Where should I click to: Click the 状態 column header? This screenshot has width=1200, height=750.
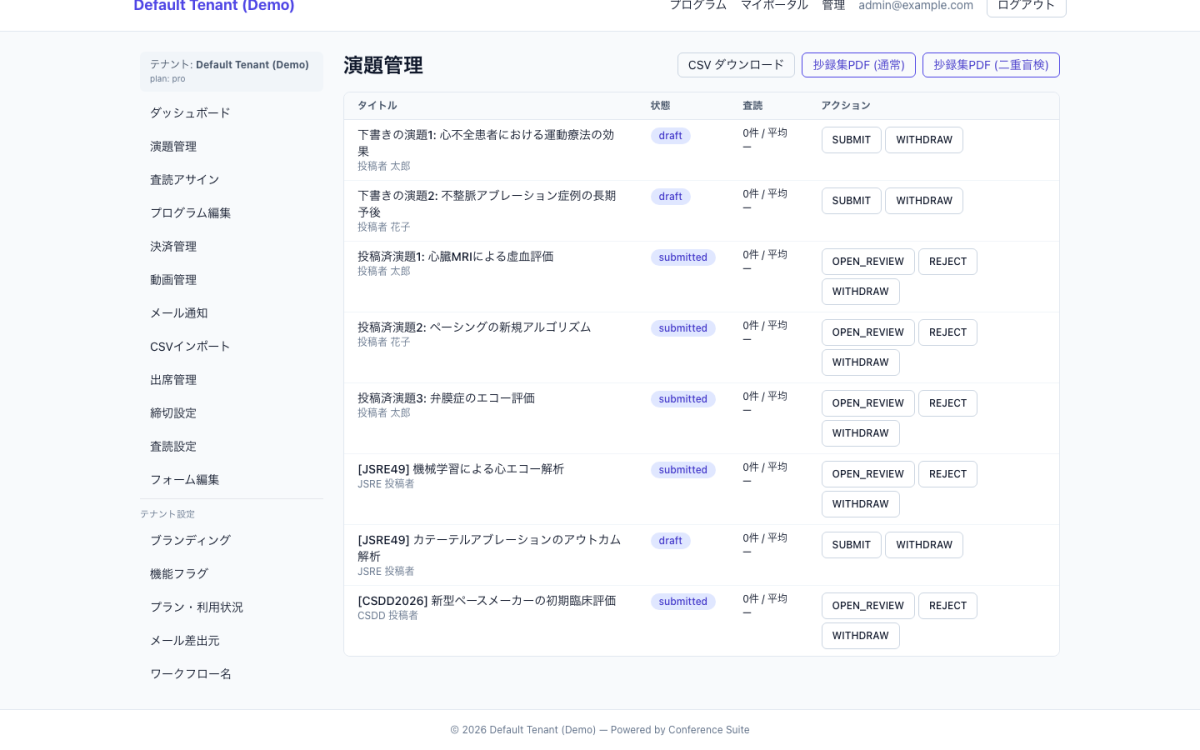[x=661, y=106]
